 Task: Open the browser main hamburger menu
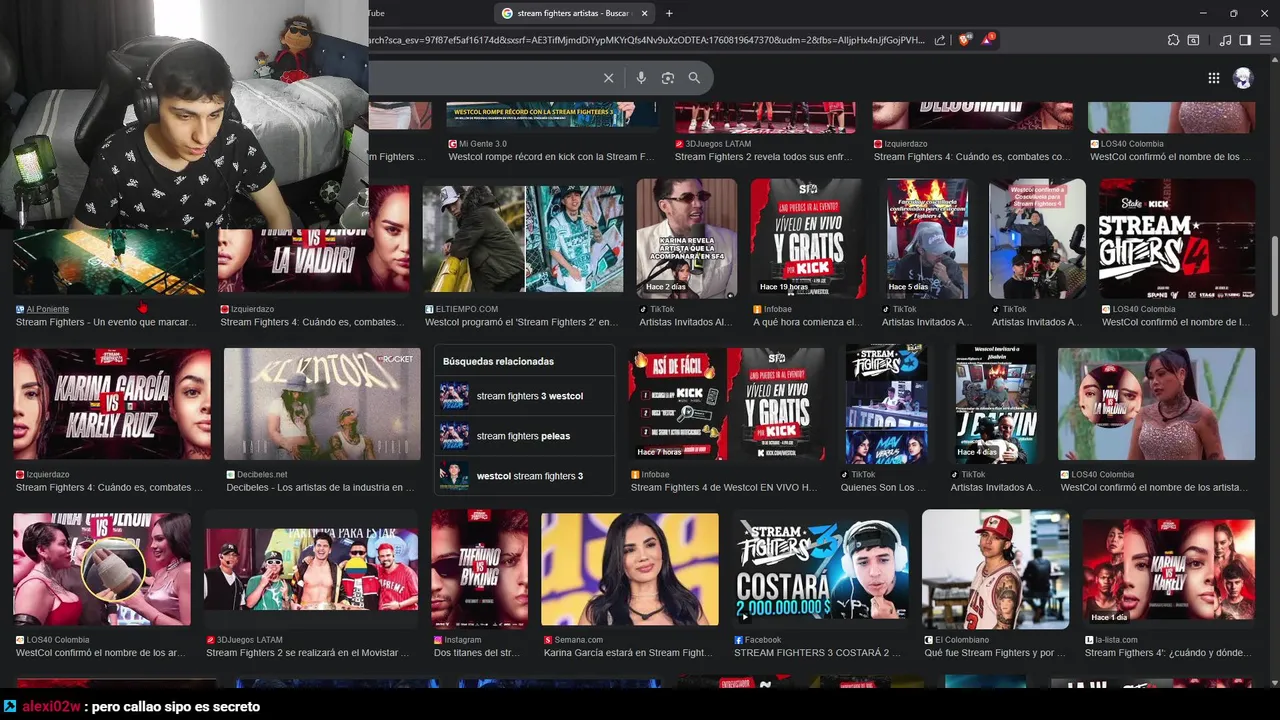[x=1264, y=40]
